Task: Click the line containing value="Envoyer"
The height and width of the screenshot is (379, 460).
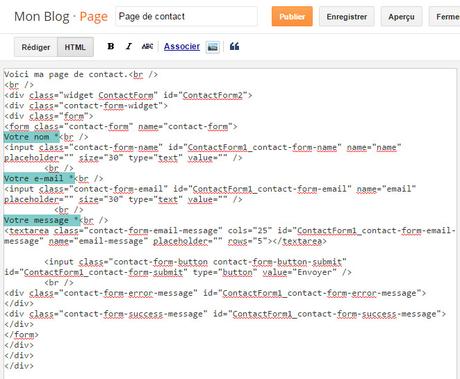Action: (178, 272)
